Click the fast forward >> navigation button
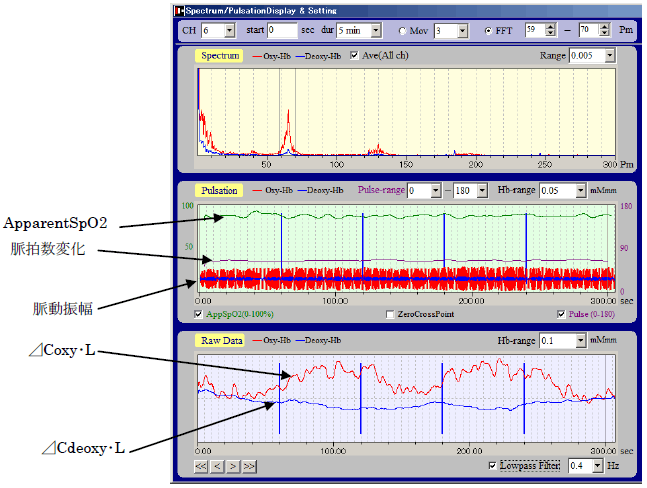647x488 pixels. (x=249, y=466)
